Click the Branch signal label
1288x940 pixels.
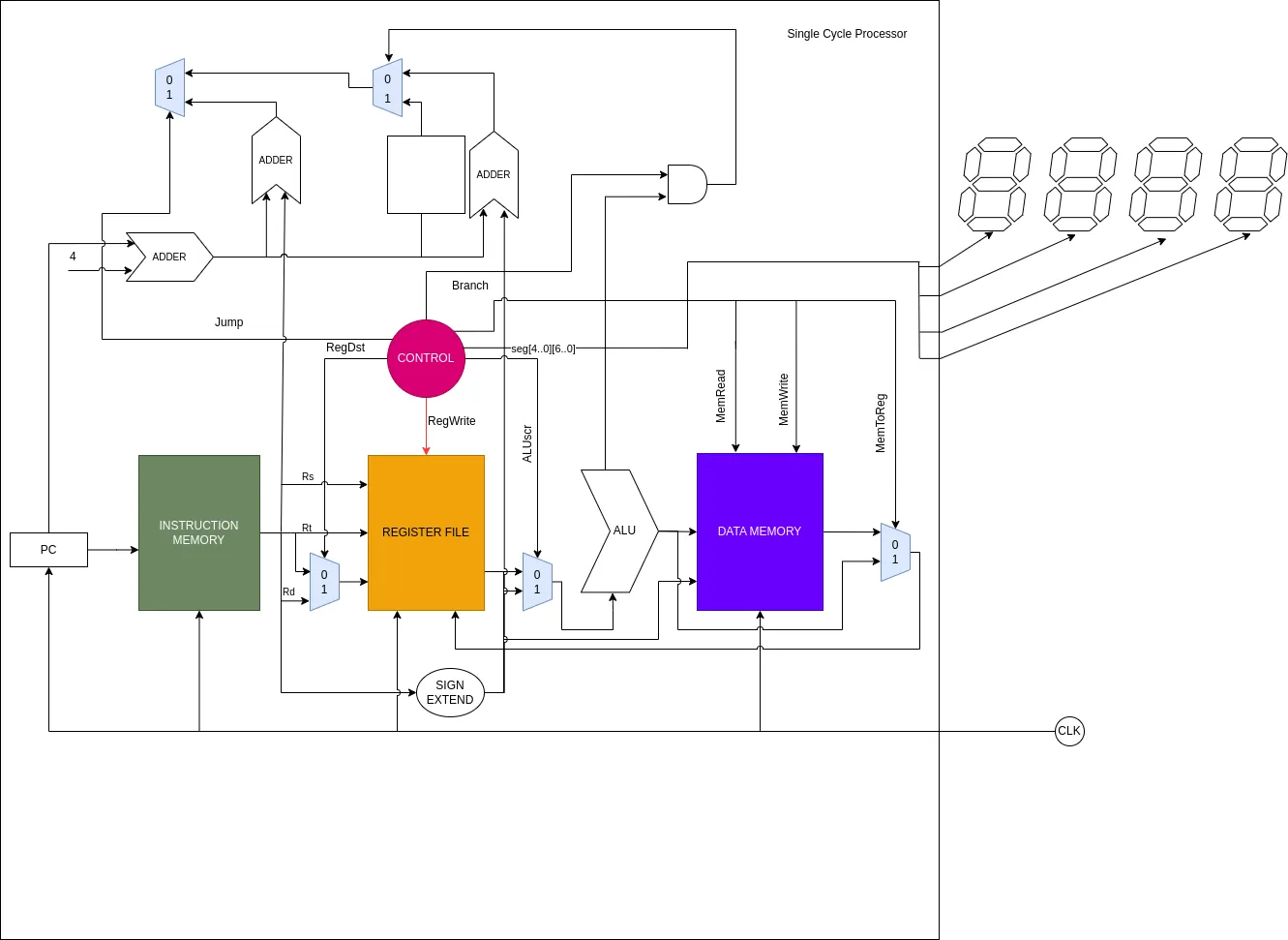click(469, 285)
